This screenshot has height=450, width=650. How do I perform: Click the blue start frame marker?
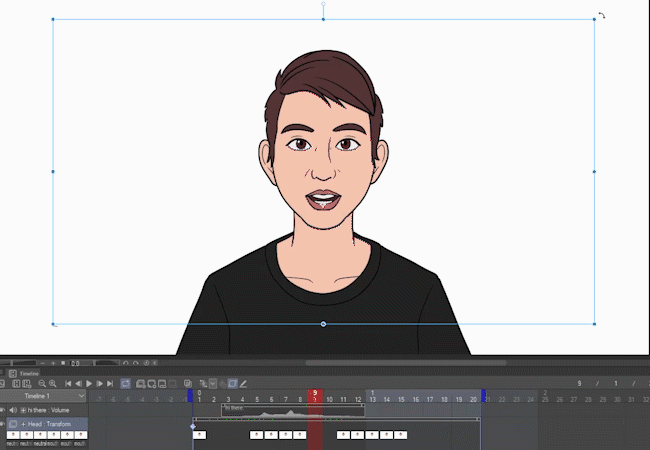pyautogui.click(x=190, y=396)
